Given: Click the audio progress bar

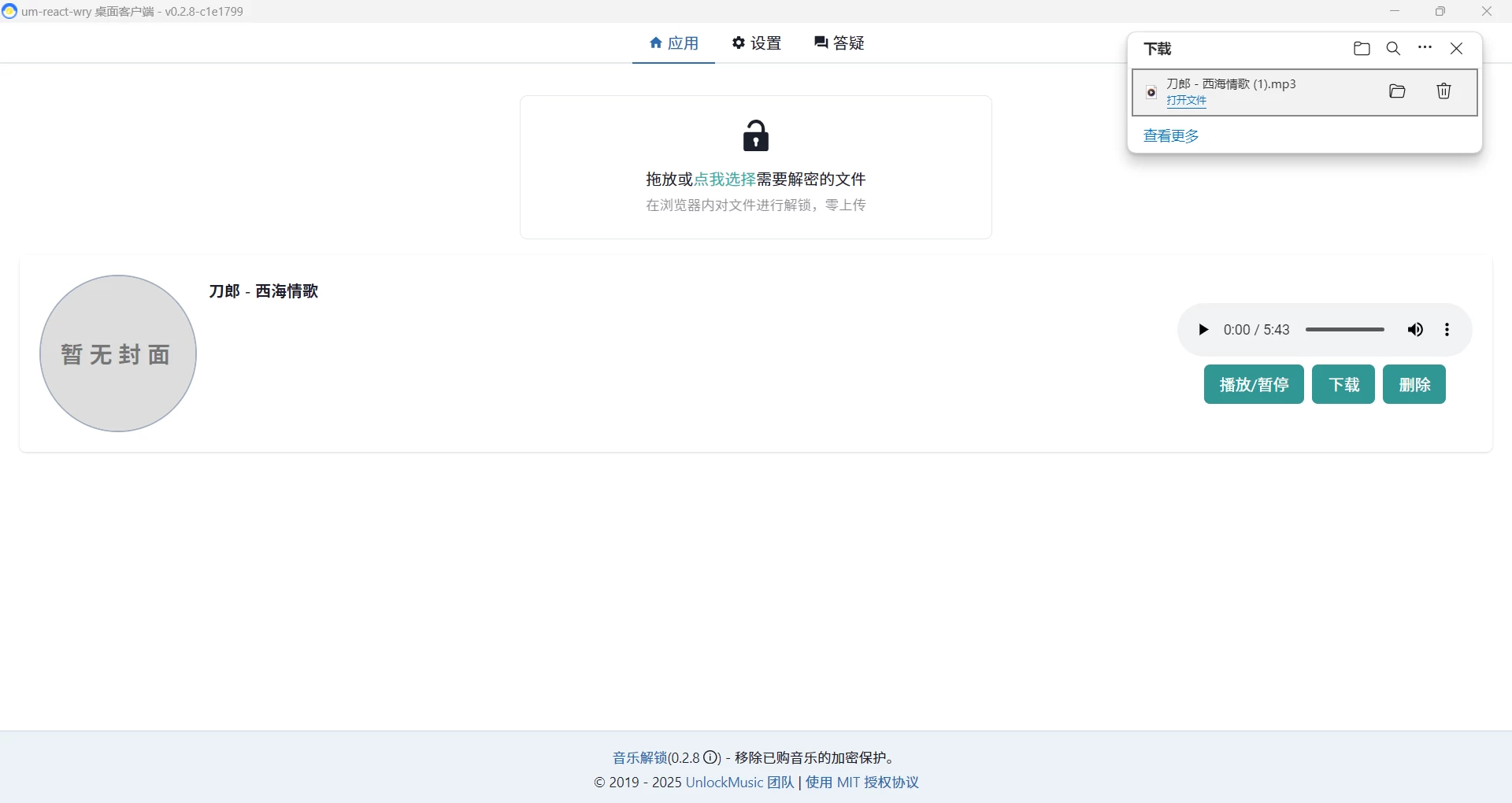Looking at the screenshot, I should click(x=1344, y=330).
